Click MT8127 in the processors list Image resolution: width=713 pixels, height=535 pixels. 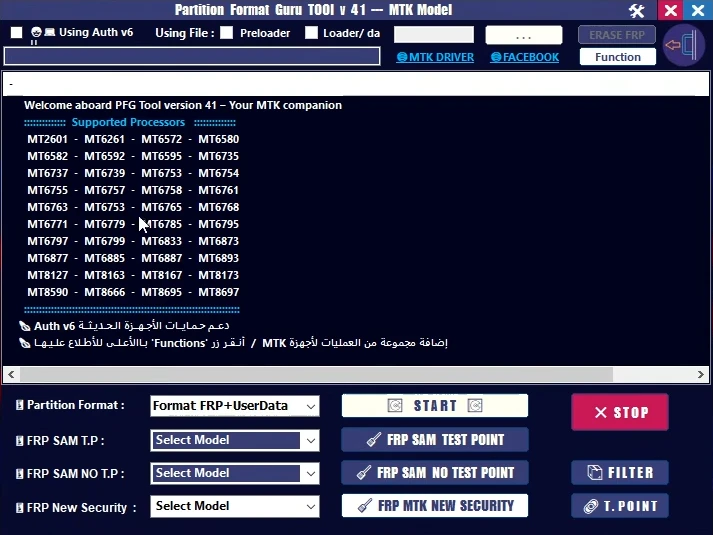click(x=47, y=275)
